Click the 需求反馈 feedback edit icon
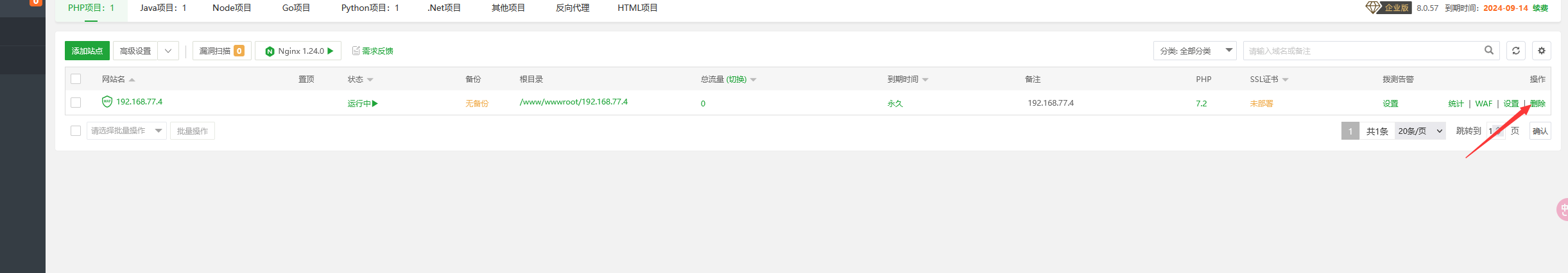This screenshot has height=273, width=1568. click(356, 51)
